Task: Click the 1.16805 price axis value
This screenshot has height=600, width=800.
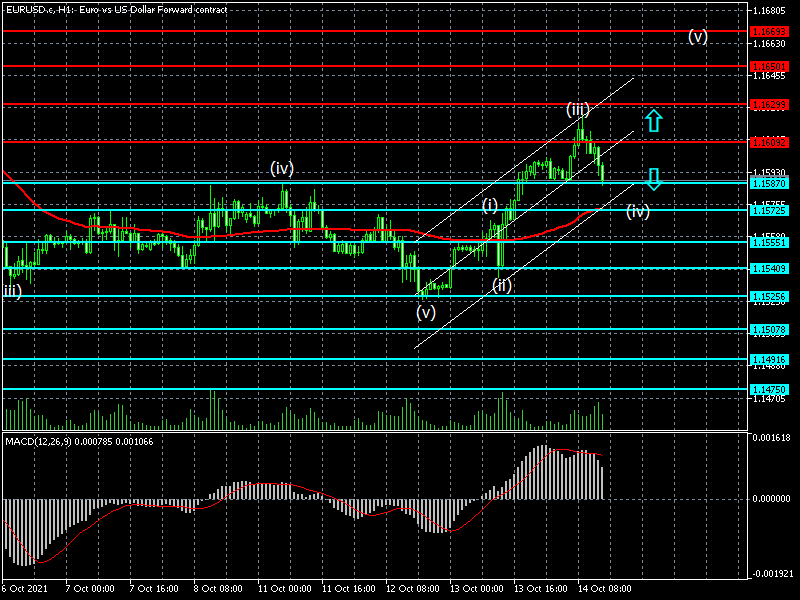Action: (x=769, y=10)
